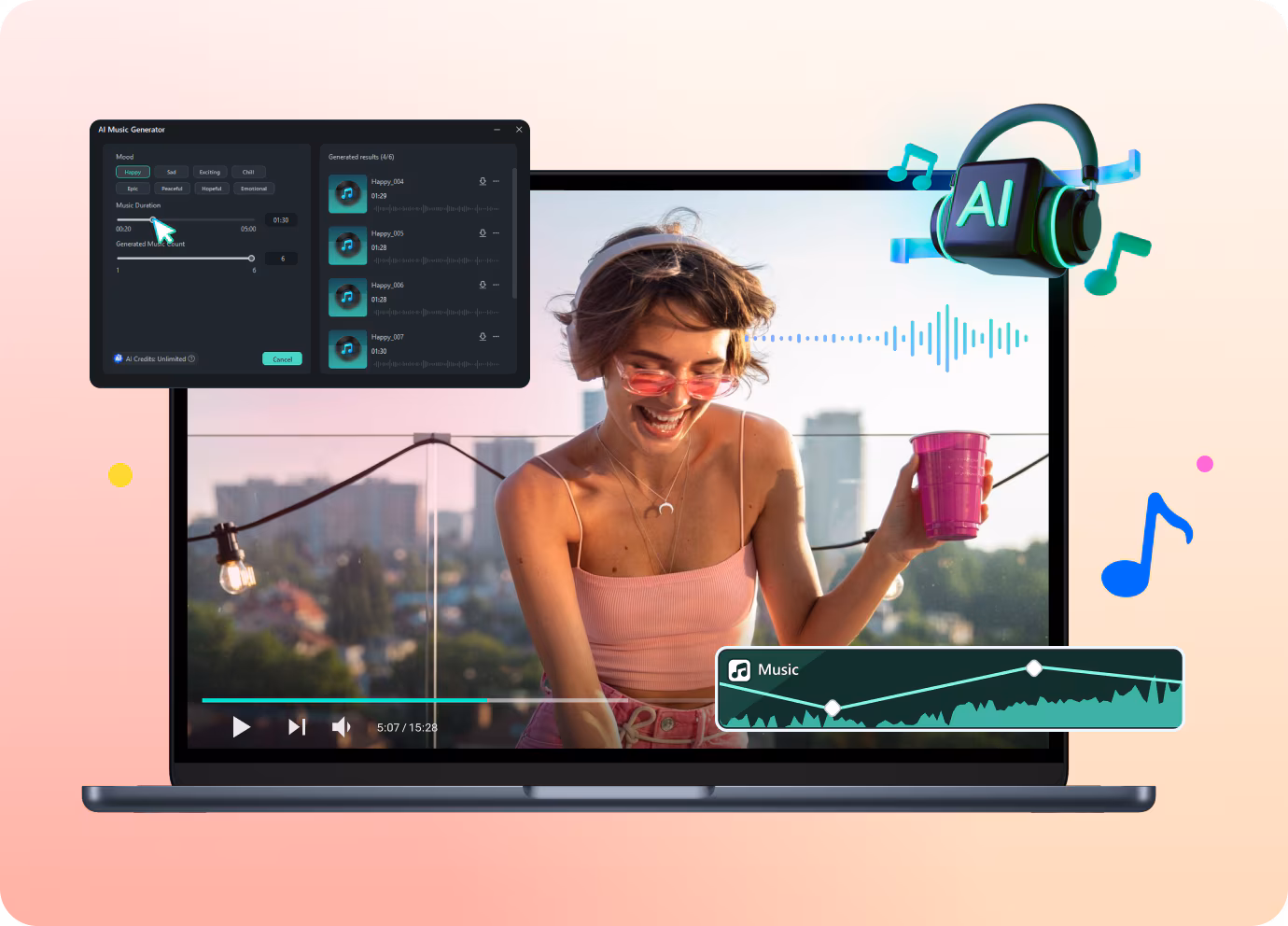The height and width of the screenshot is (926, 1288).
Task: Click the Music track note icon
Action: point(739,670)
